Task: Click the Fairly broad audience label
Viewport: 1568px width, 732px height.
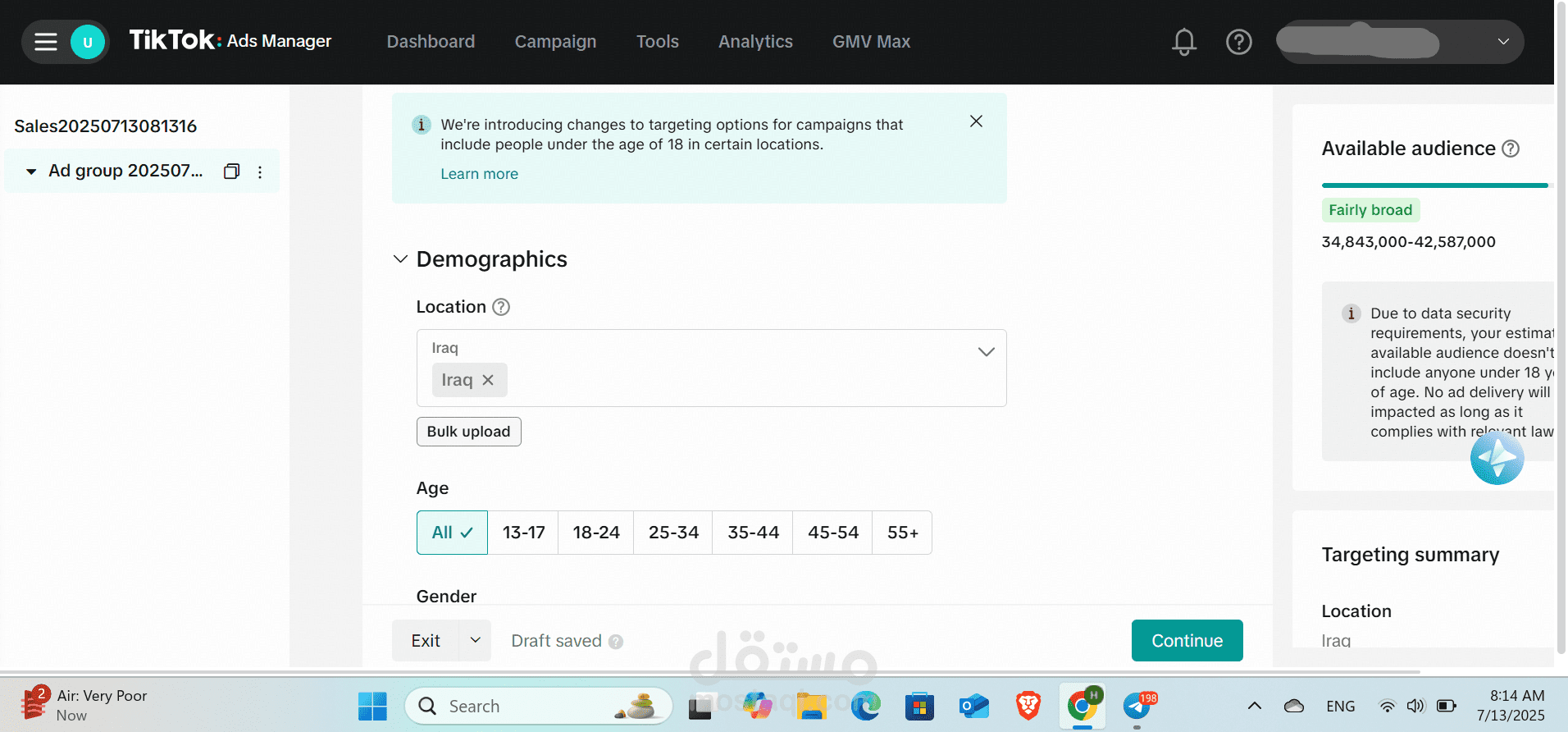Action: tap(1370, 210)
